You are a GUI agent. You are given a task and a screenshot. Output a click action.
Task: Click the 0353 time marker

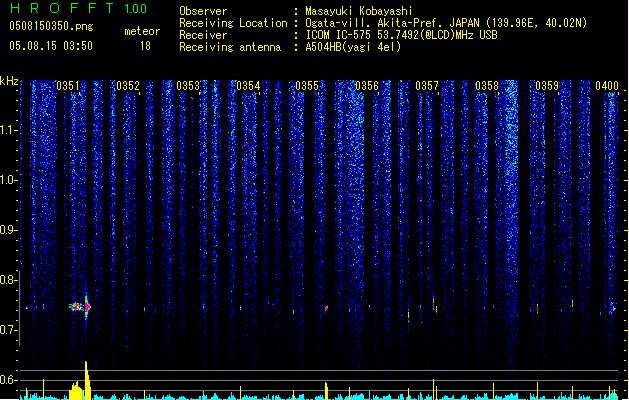[188, 86]
